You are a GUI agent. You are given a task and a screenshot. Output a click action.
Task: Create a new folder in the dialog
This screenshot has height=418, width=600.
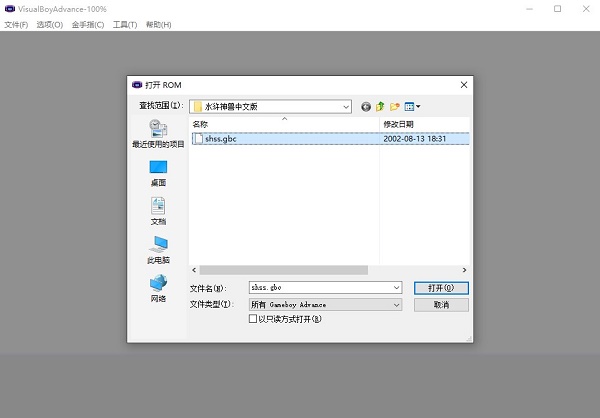(395, 106)
